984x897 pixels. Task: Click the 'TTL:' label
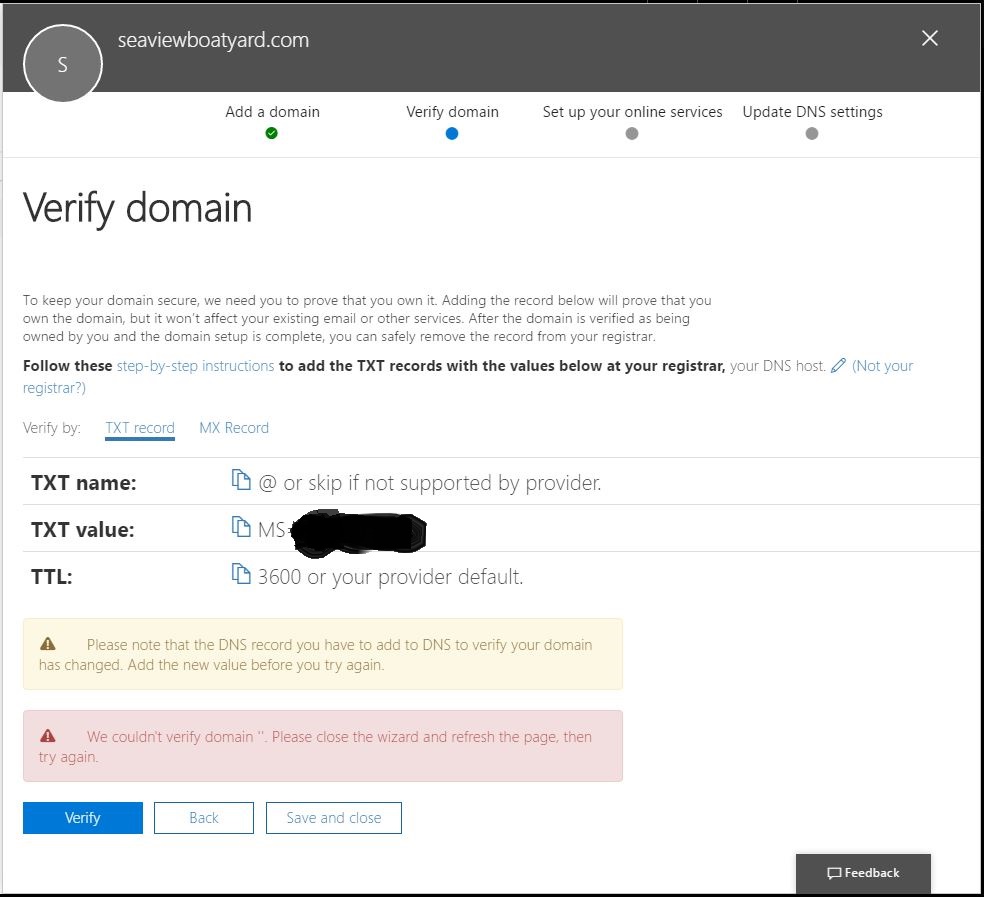click(51, 576)
